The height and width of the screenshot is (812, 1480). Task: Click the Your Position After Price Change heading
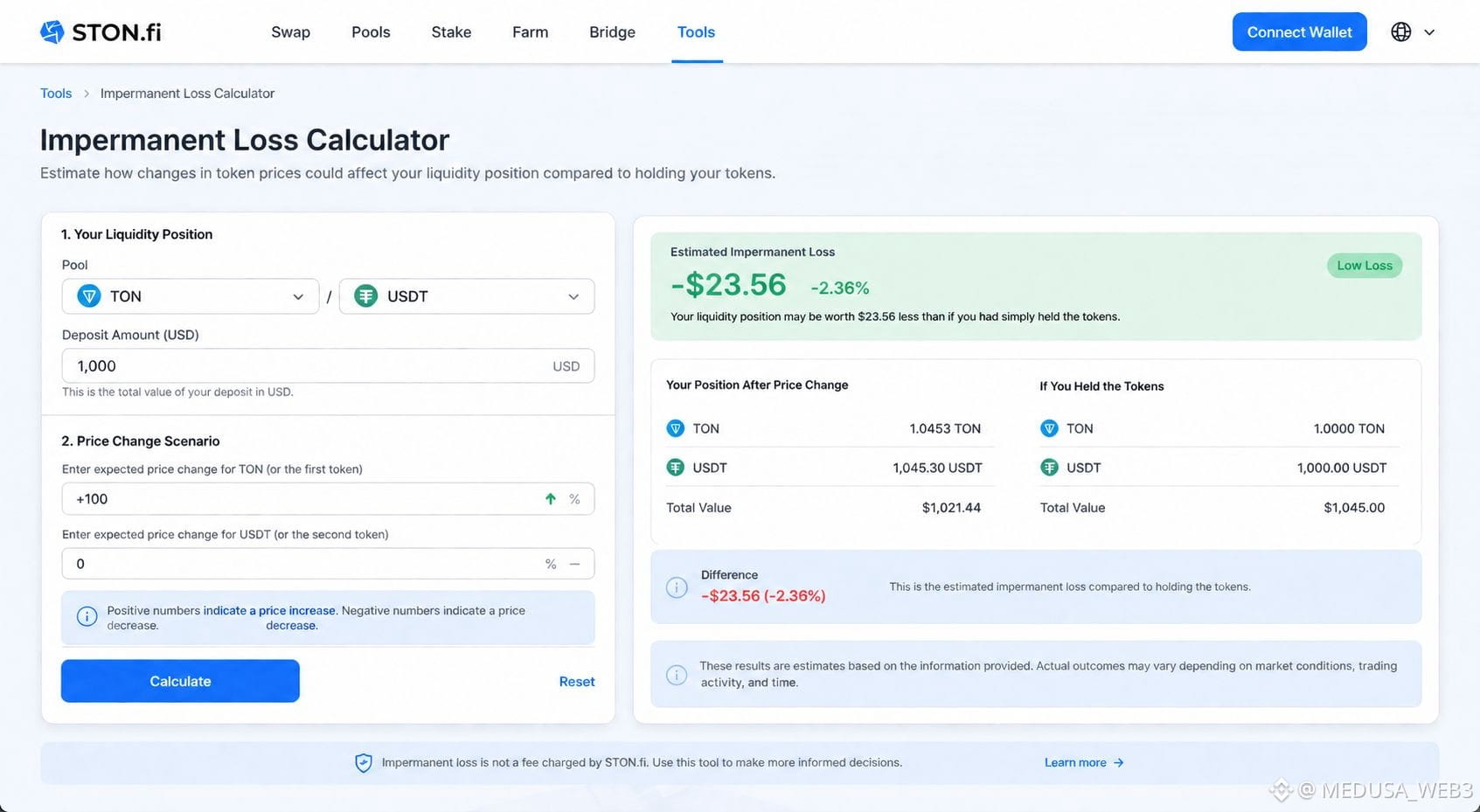tap(757, 385)
